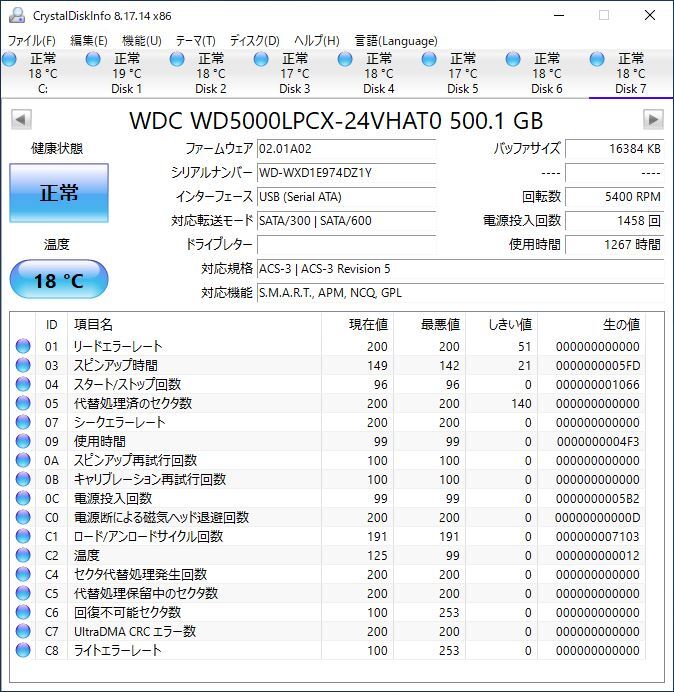Click the 正常 health status button
Viewport: 674px width, 692px height.
(x=59, y=193)
